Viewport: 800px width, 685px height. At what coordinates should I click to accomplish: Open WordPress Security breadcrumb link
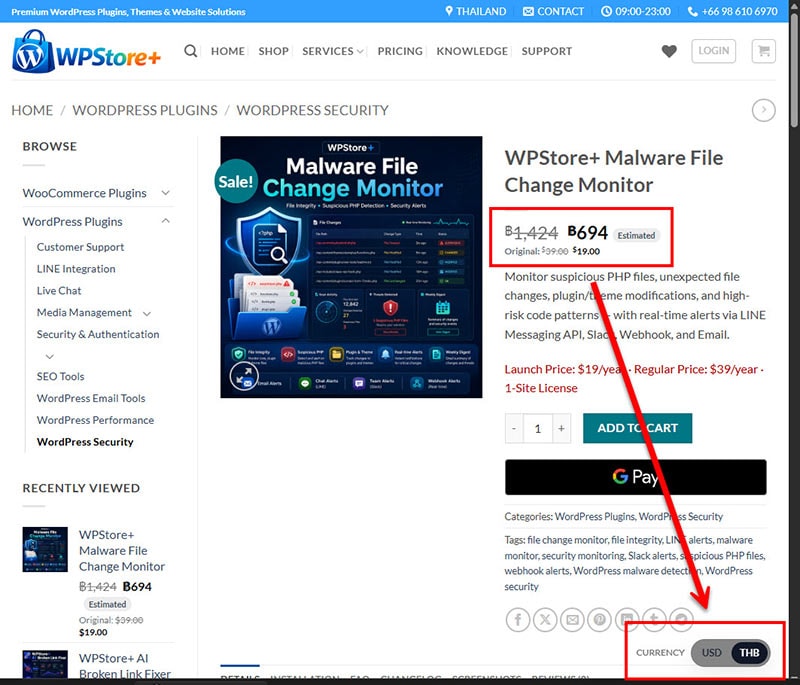pos(312,110)
